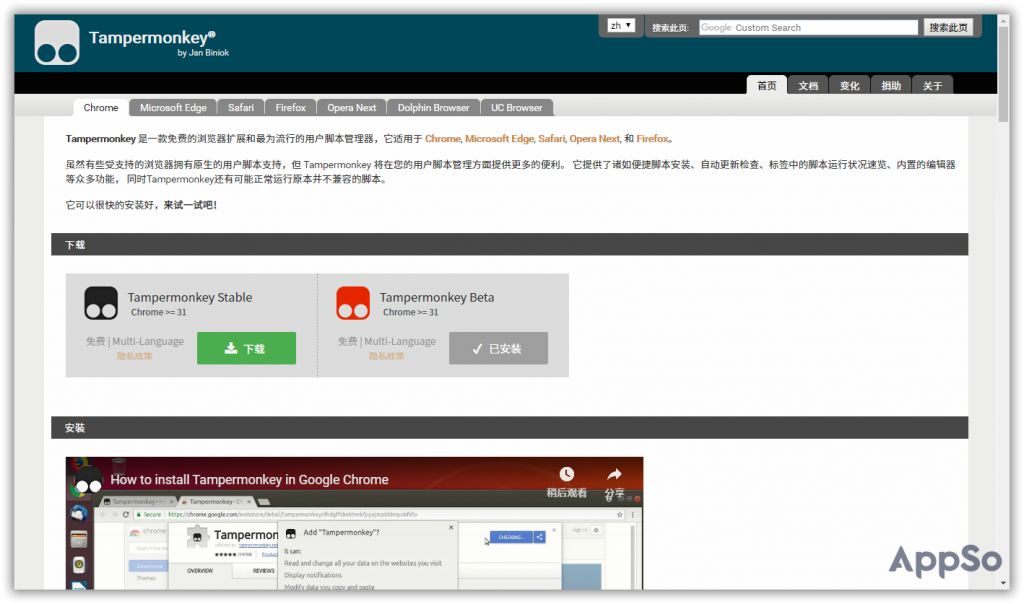Open the zh language dropdown
Screen dimensions: 1024x604
(620, 25)
